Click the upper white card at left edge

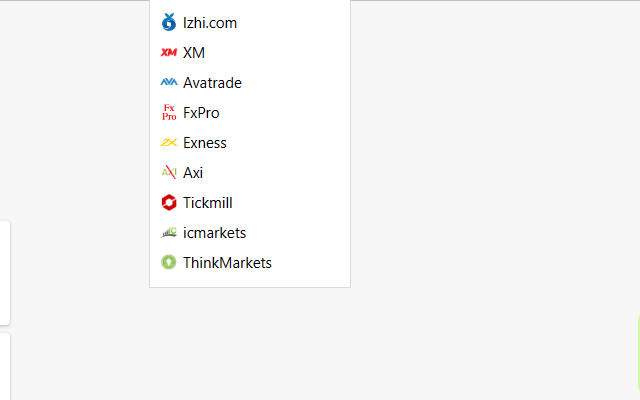pos(5,272)
